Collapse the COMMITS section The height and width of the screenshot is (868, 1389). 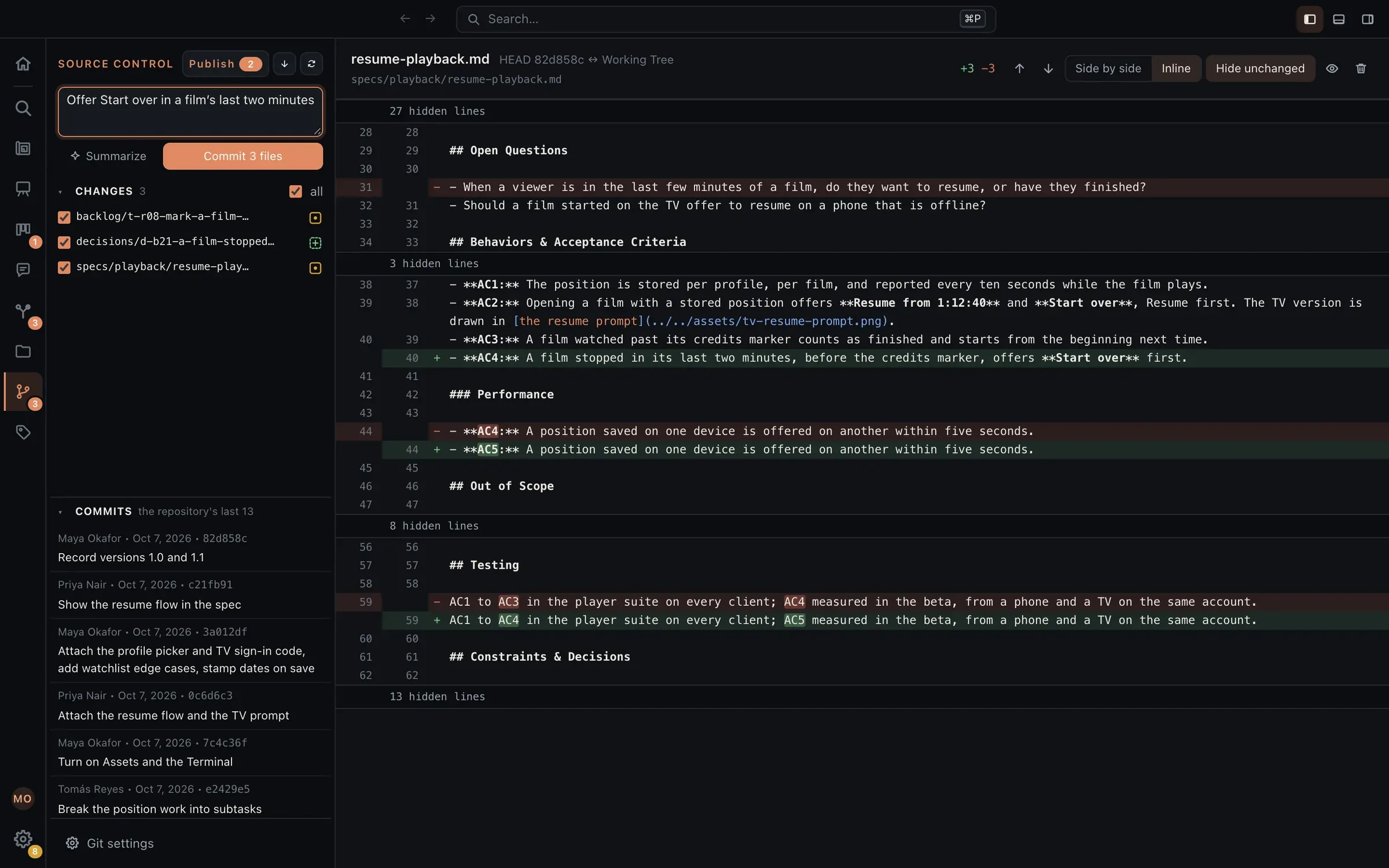pos(60,512)
